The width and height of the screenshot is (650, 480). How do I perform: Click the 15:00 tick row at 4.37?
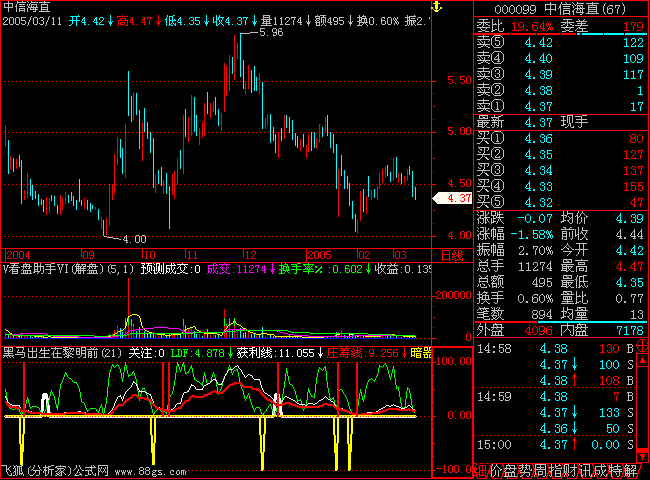tap(556, 445)
